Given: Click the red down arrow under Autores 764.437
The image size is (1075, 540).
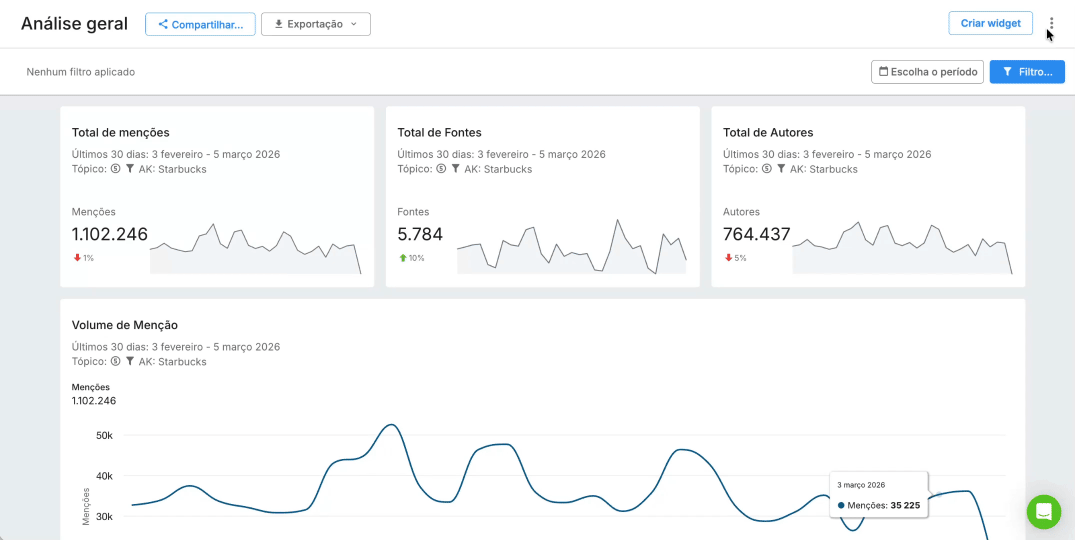Looking at the screenshot, I should (x=729, y=258).
